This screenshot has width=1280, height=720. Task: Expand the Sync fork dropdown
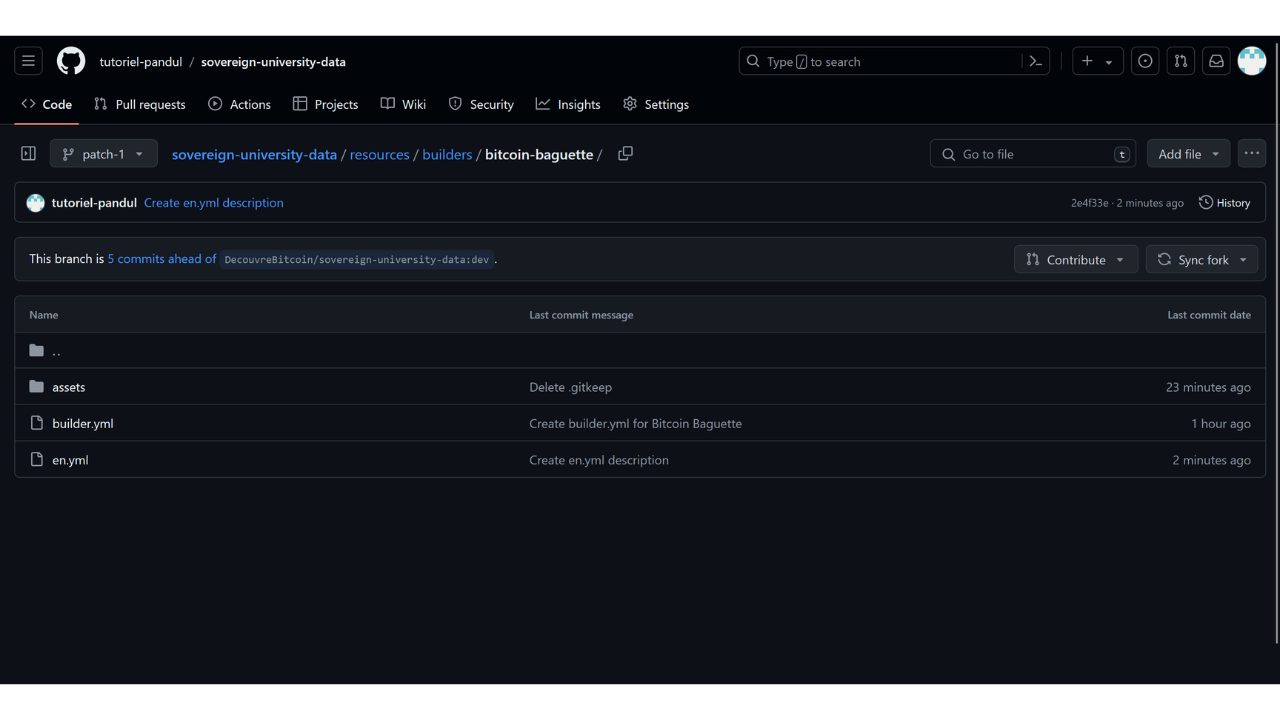pos(1202,260)
